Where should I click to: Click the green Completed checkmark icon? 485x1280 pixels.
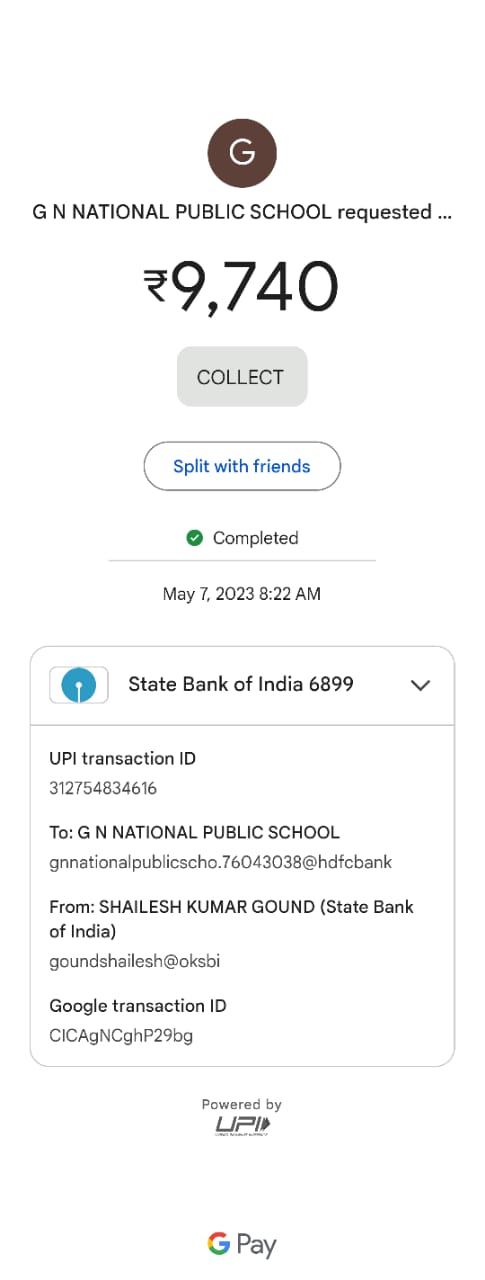(x=195, y=538)
